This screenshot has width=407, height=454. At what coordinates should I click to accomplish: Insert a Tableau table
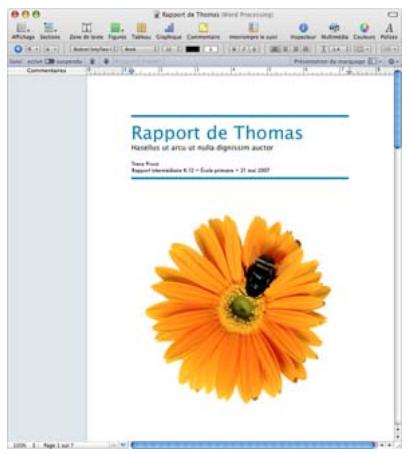coord(141,31)
